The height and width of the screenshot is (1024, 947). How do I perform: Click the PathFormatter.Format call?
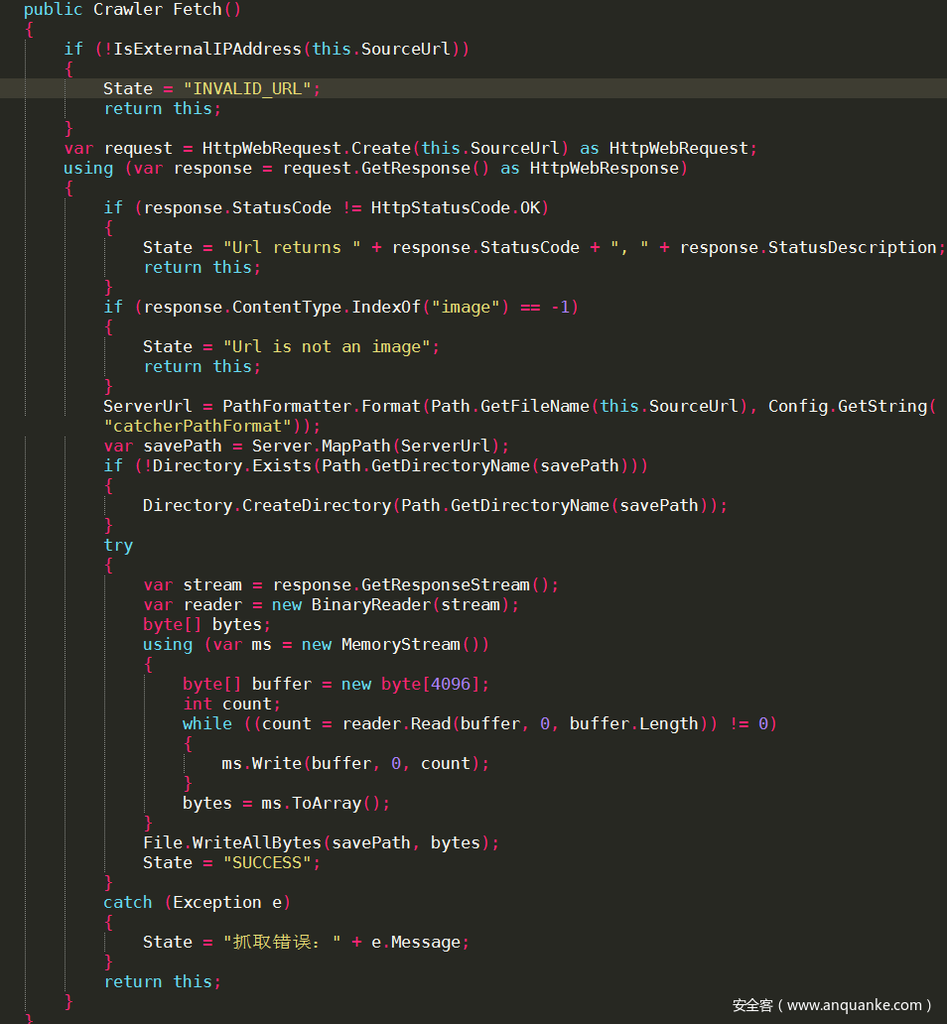(320, 406)
